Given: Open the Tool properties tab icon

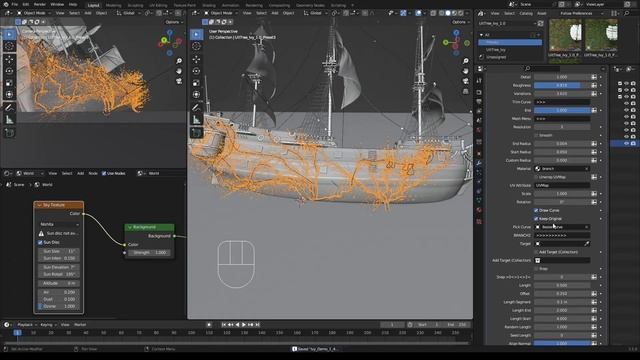Looking at the screenshot, I should 479,81.
